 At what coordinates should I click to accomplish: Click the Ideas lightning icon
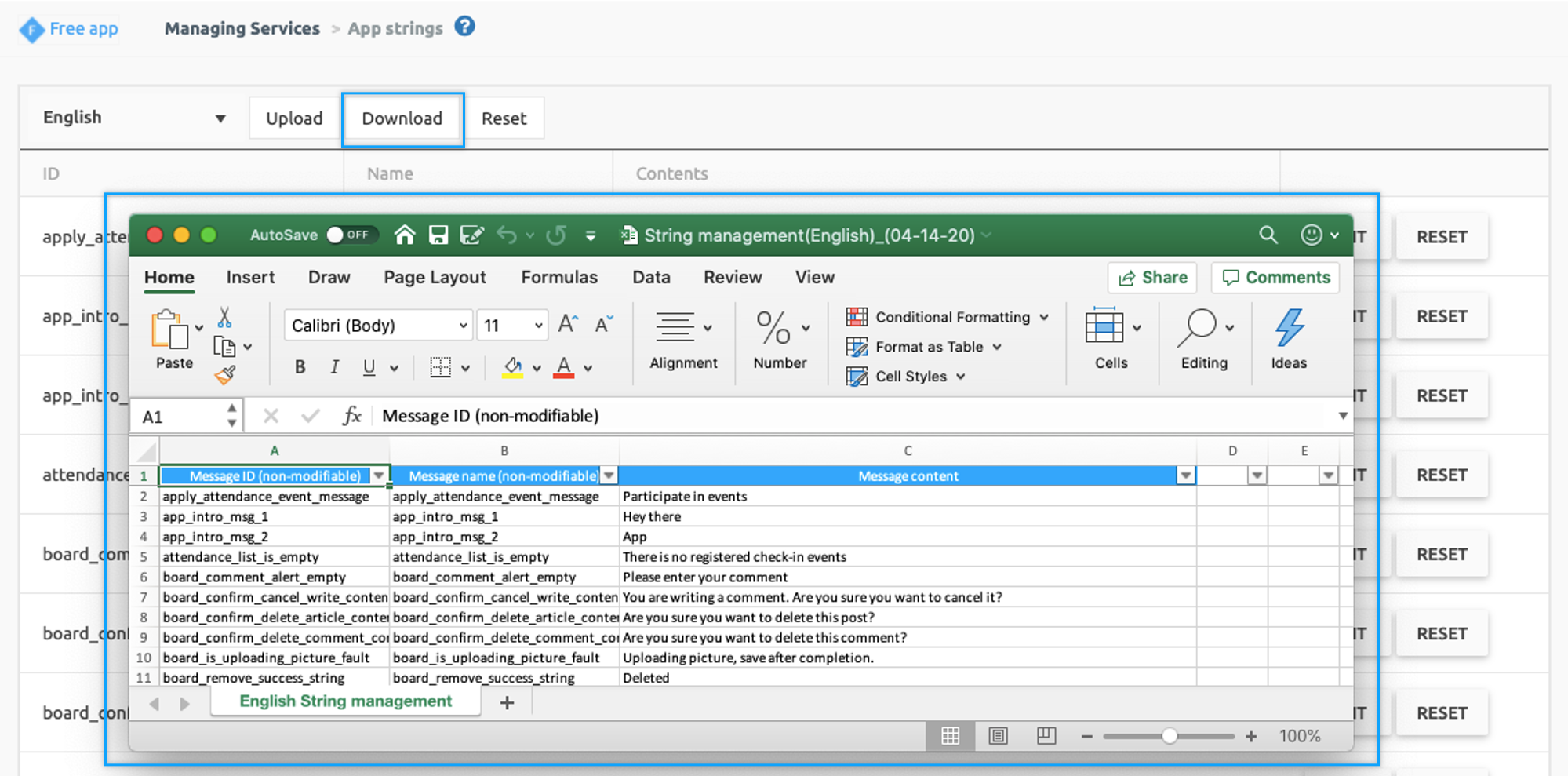tap(1289, 328)
